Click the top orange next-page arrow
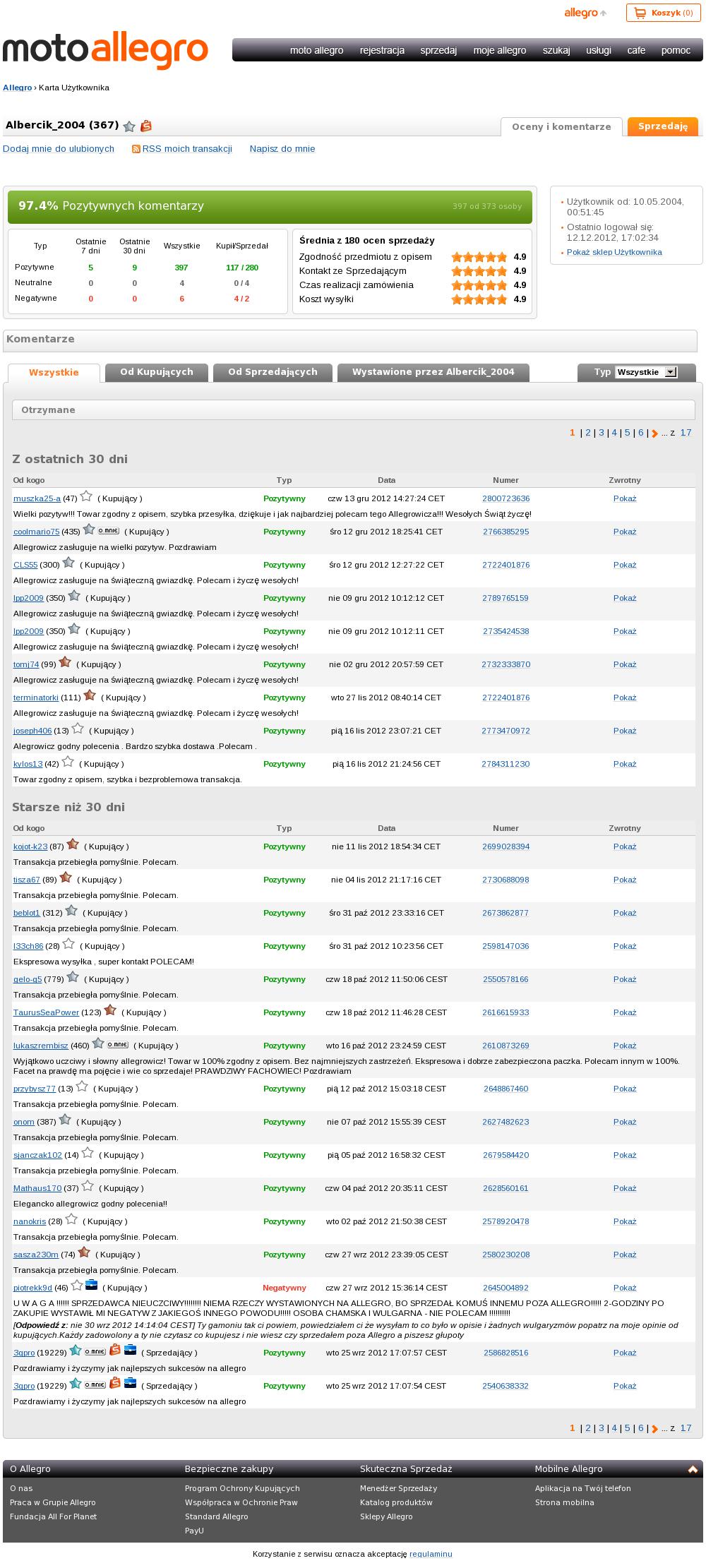706x1568 pixels. [654, 433]
